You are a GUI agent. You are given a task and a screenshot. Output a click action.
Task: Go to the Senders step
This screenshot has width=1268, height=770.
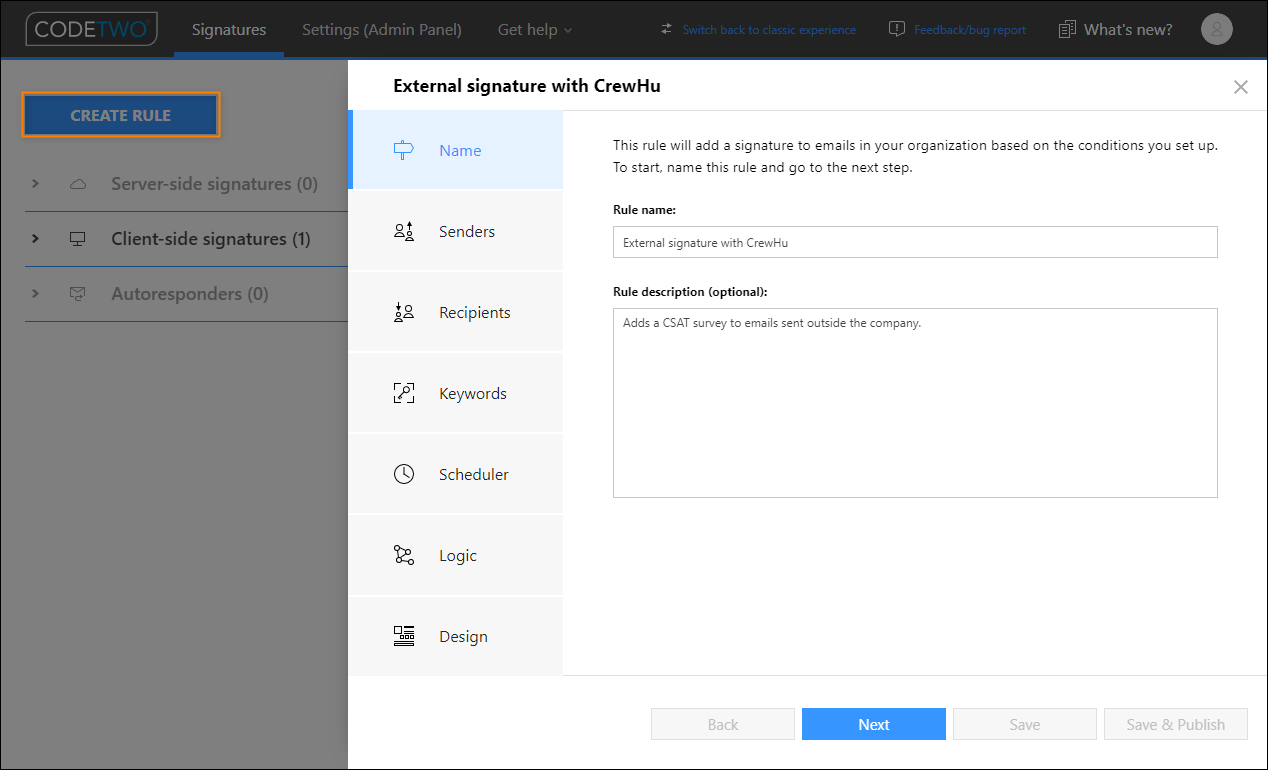[x=456, y=231]
